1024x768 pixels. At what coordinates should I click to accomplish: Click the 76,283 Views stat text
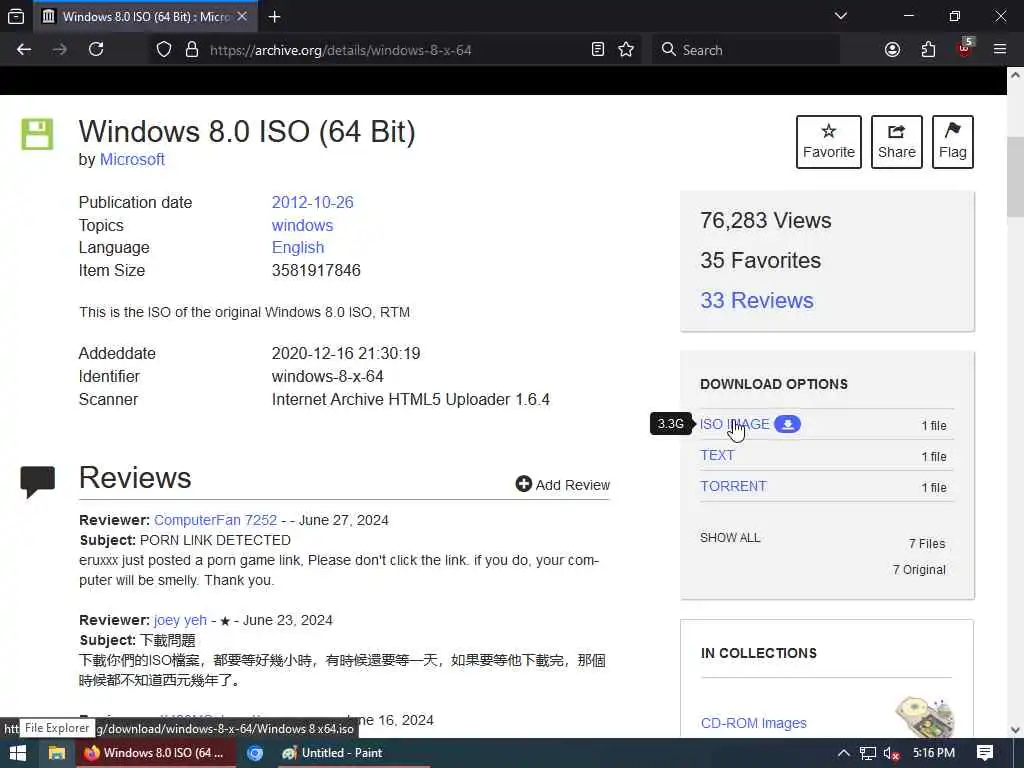[x=765, y=221]
